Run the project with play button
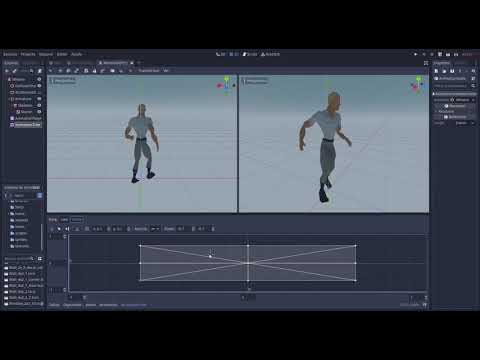Screen dimensions: 480x360 pyautogui.click(x=415, y=54)
